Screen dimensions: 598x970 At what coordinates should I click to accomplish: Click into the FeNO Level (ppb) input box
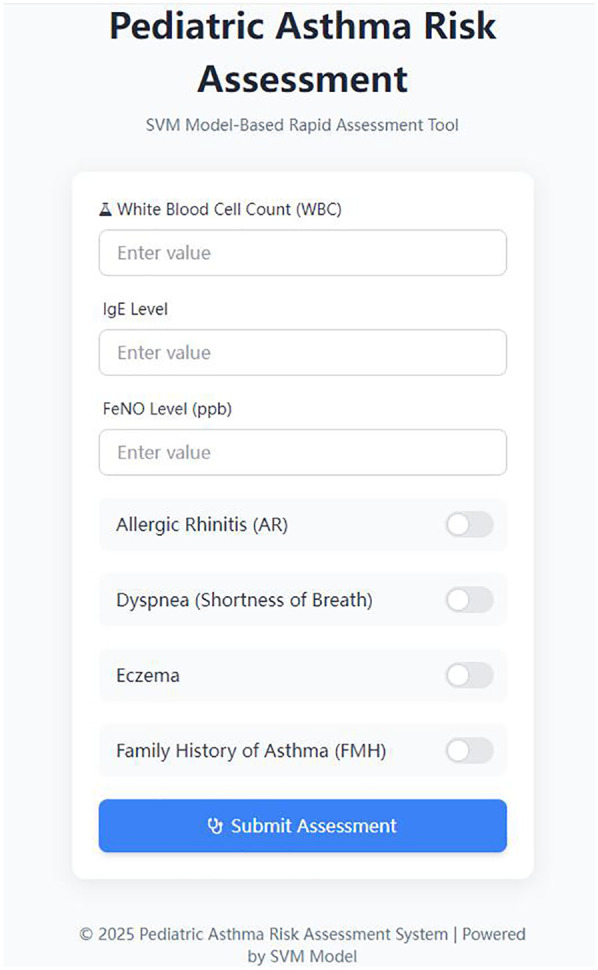tap(303, 452)
